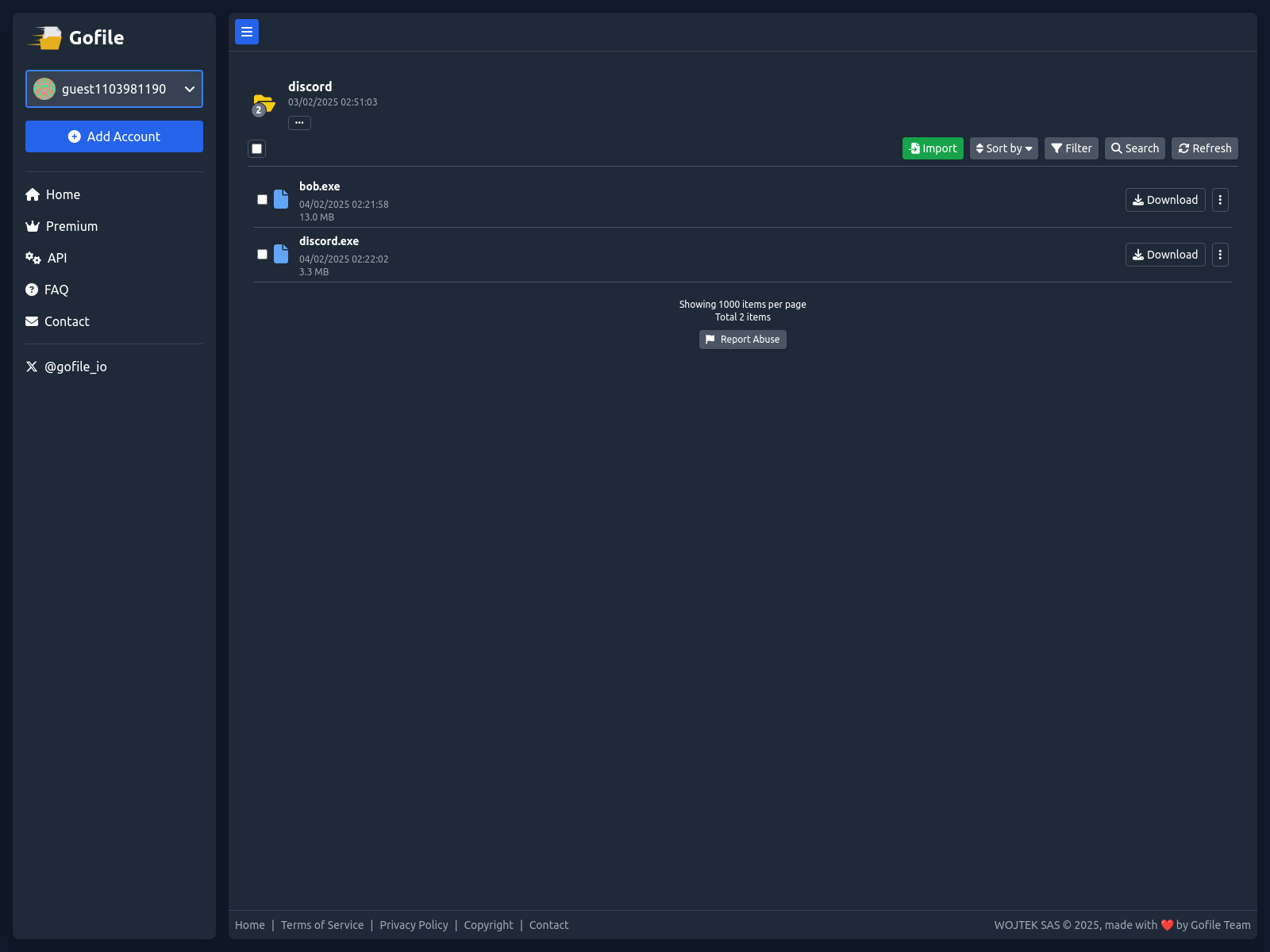Download discord.exe
1270x952 pixels.
[1165, 255]
